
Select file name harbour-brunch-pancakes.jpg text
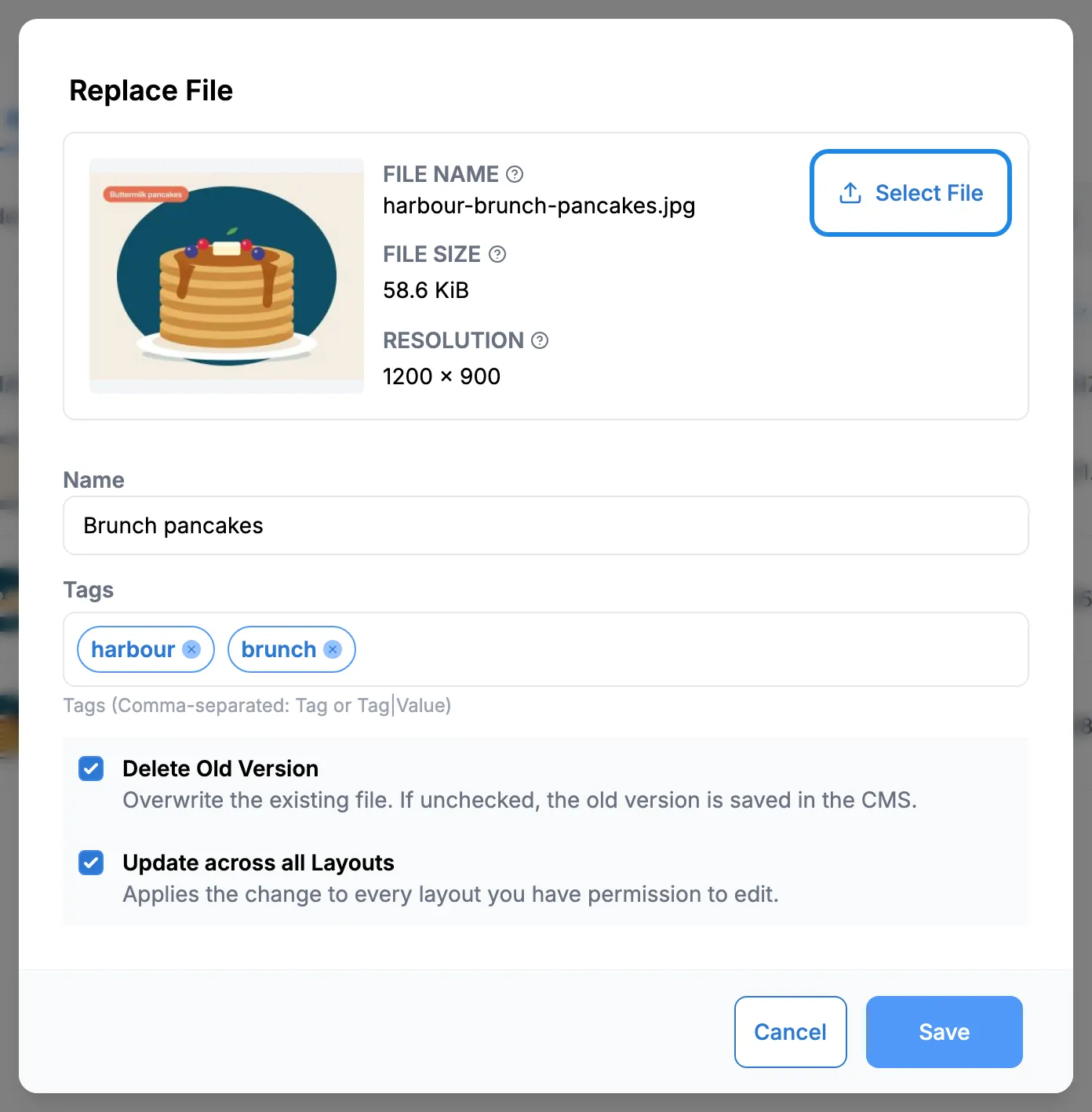click(539, 206)
